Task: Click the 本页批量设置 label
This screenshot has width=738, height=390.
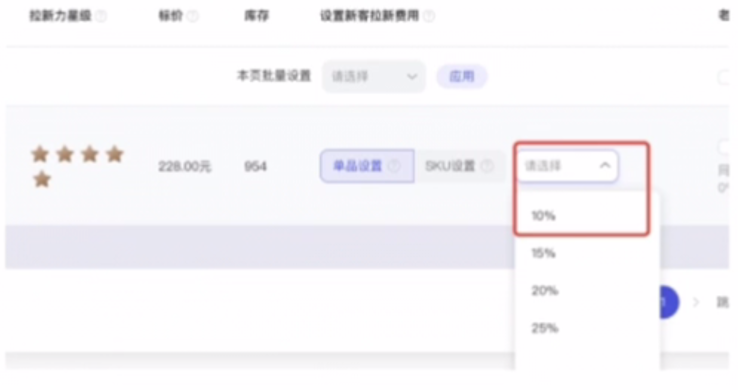Action: point(274,76)
